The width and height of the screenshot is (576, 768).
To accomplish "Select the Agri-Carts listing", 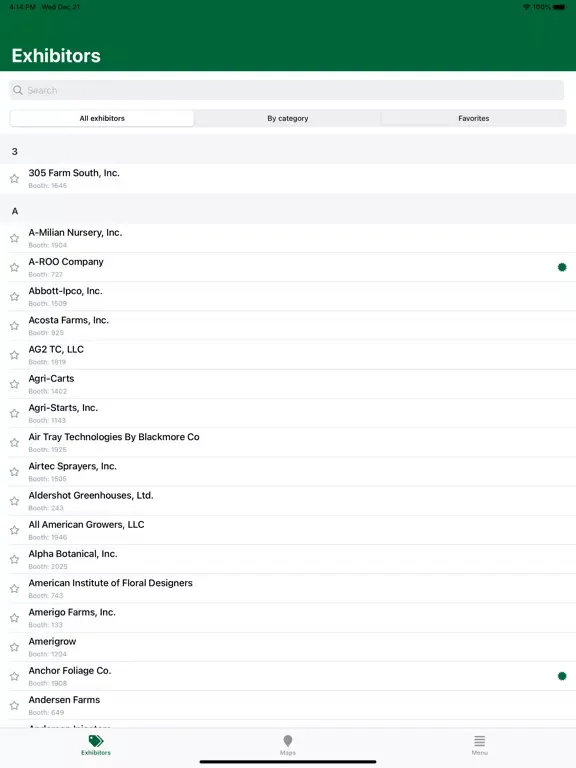I will click(x=288, y=384).
